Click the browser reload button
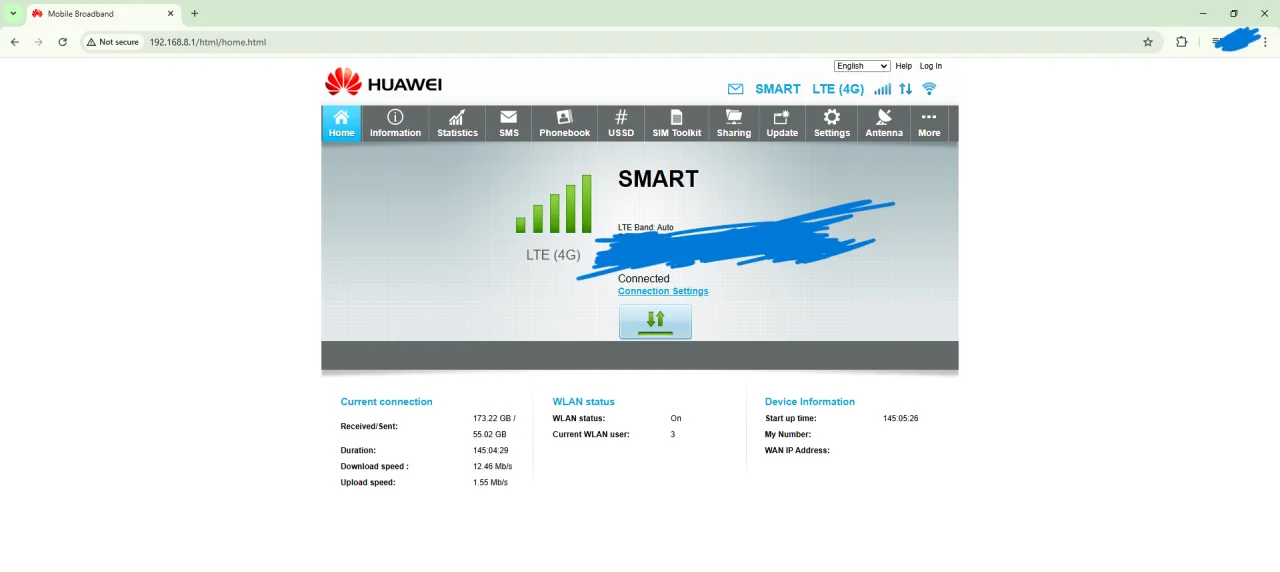The height and width of the screenshot is (572, 1280). (62, 42)
